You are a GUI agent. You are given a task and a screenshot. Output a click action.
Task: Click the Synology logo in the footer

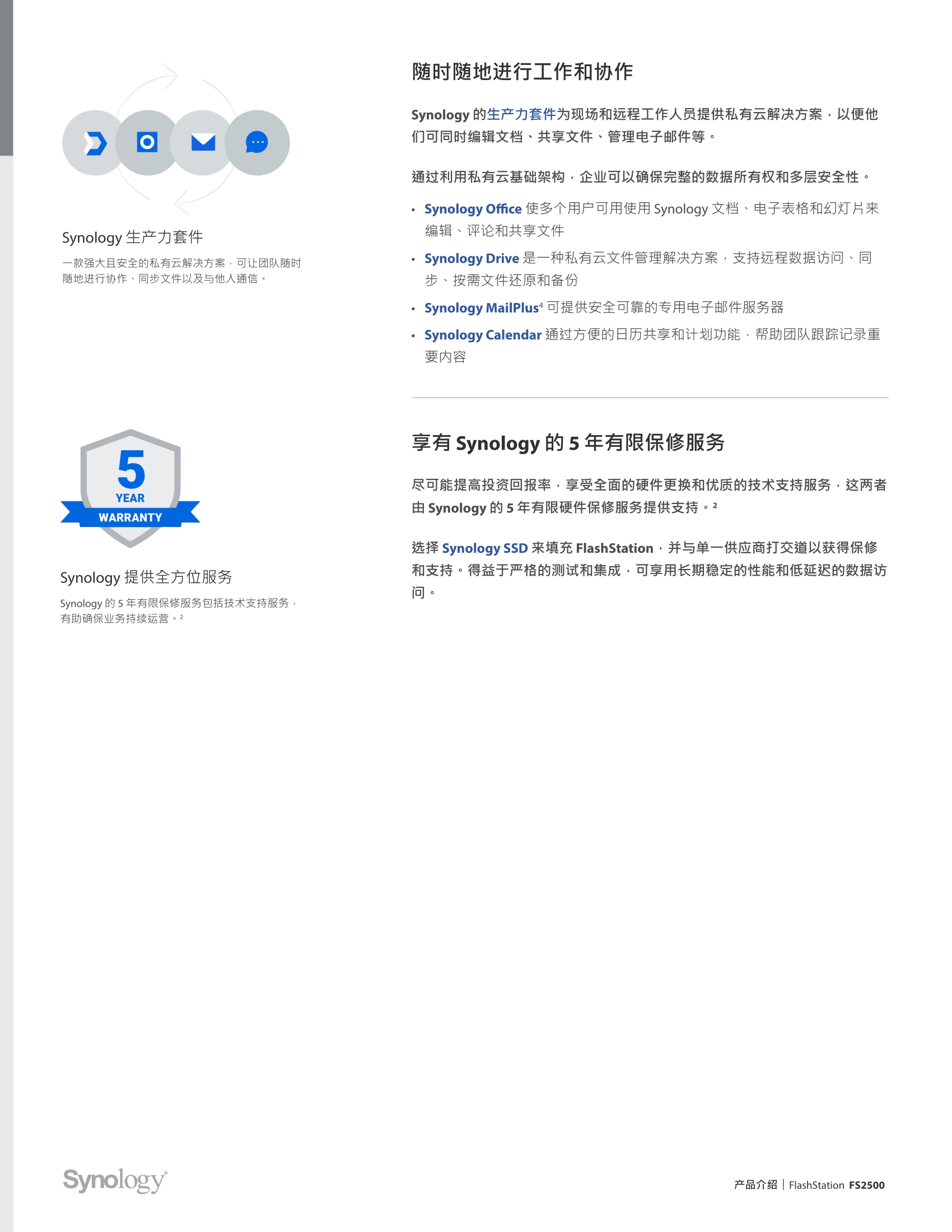(115, 1180)
